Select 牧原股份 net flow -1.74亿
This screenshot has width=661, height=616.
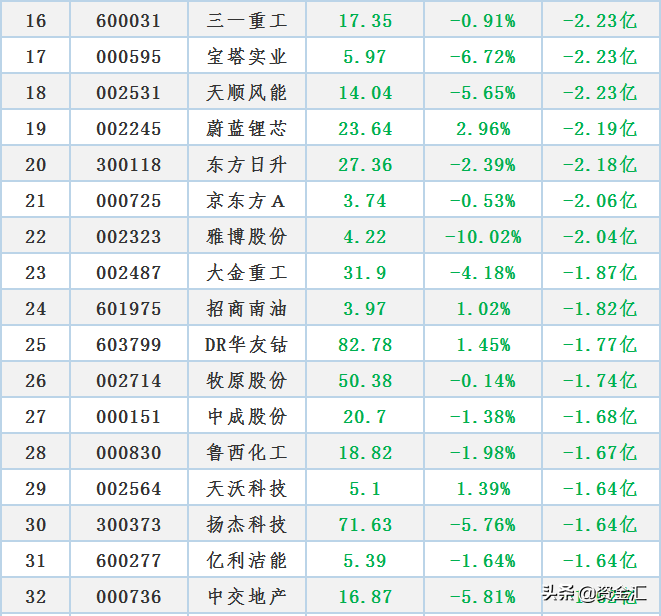tap(600, 381)
